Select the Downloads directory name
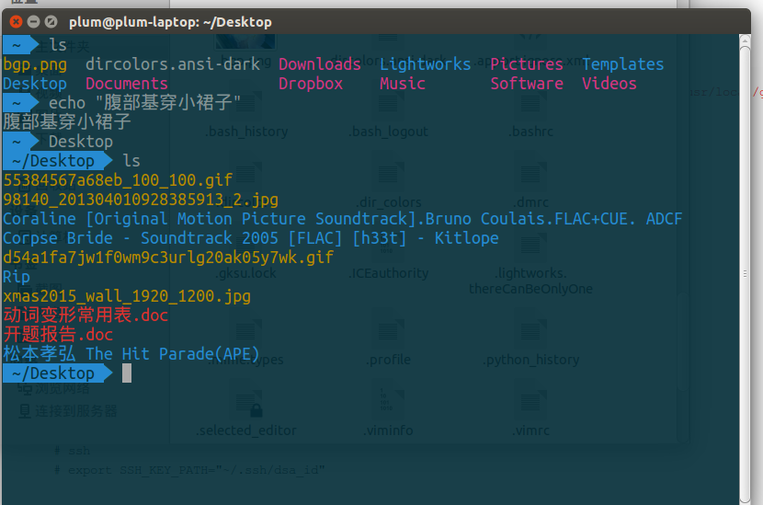The height and width of the screenshot is (505, 763). 320,64
